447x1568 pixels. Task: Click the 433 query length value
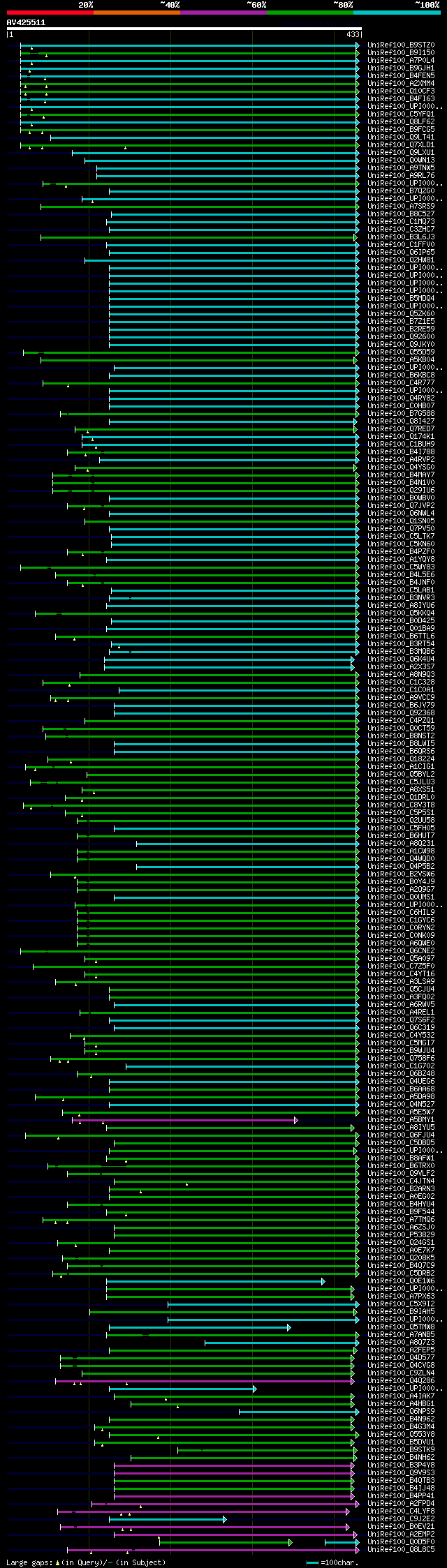353,34
